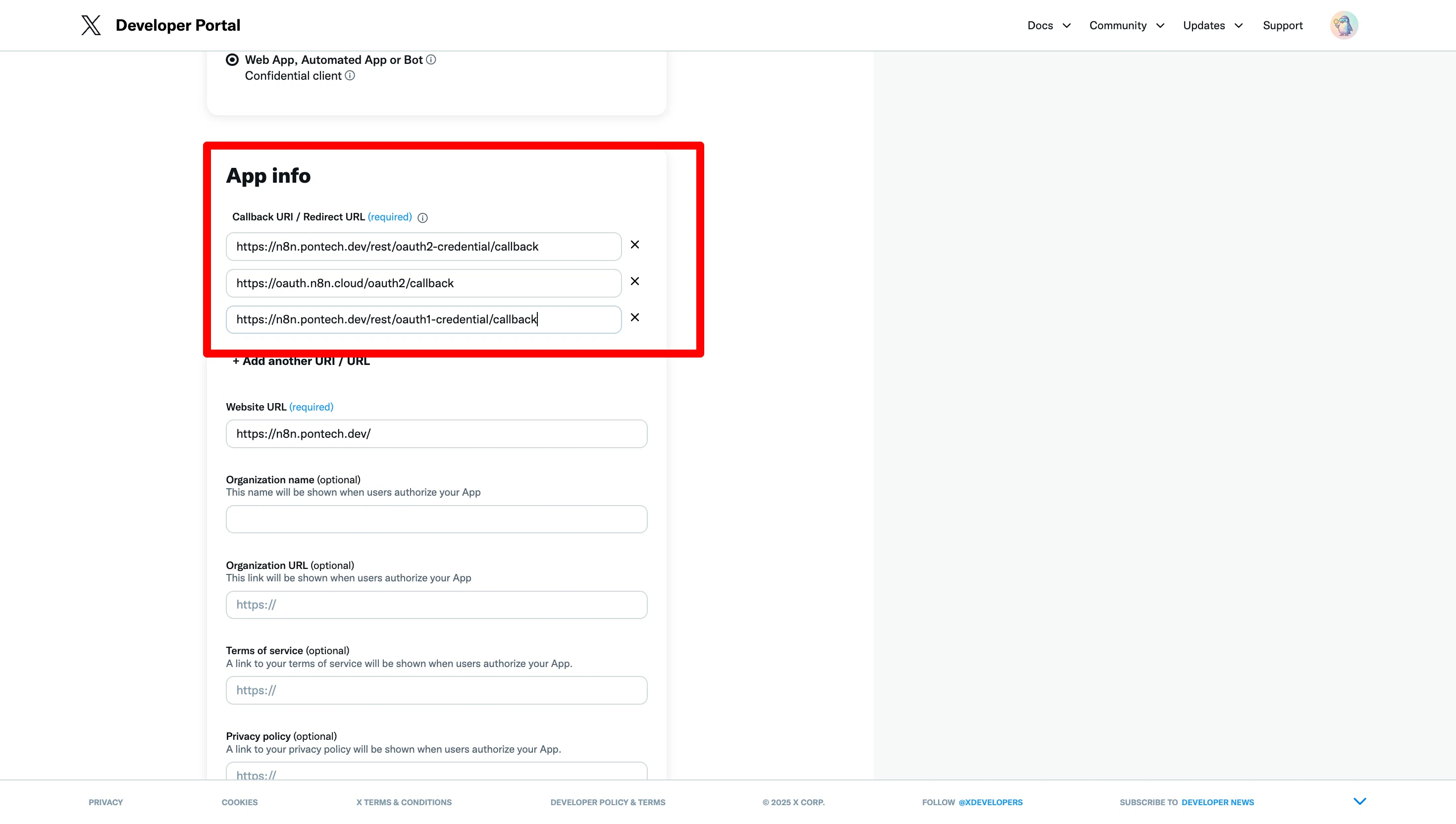Expand the Updates dropdown menu
The image size is (1456, 824).
(x=1213, y=25)
